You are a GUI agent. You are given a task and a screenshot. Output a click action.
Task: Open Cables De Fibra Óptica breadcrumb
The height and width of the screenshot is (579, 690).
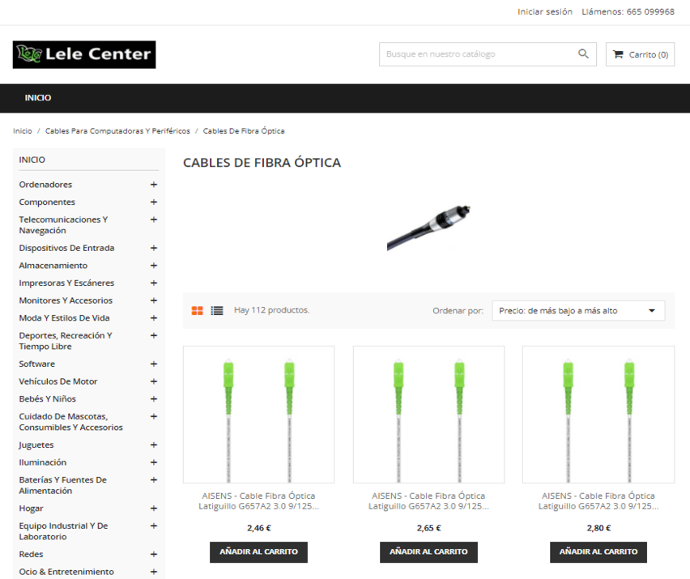244,131
